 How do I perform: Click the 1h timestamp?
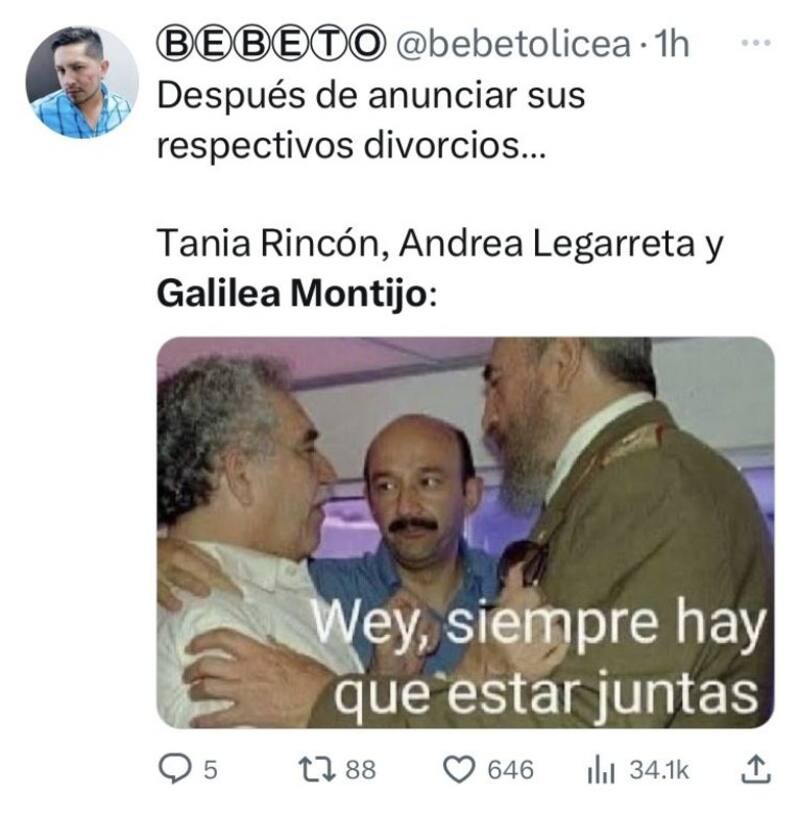click(672, 44)
